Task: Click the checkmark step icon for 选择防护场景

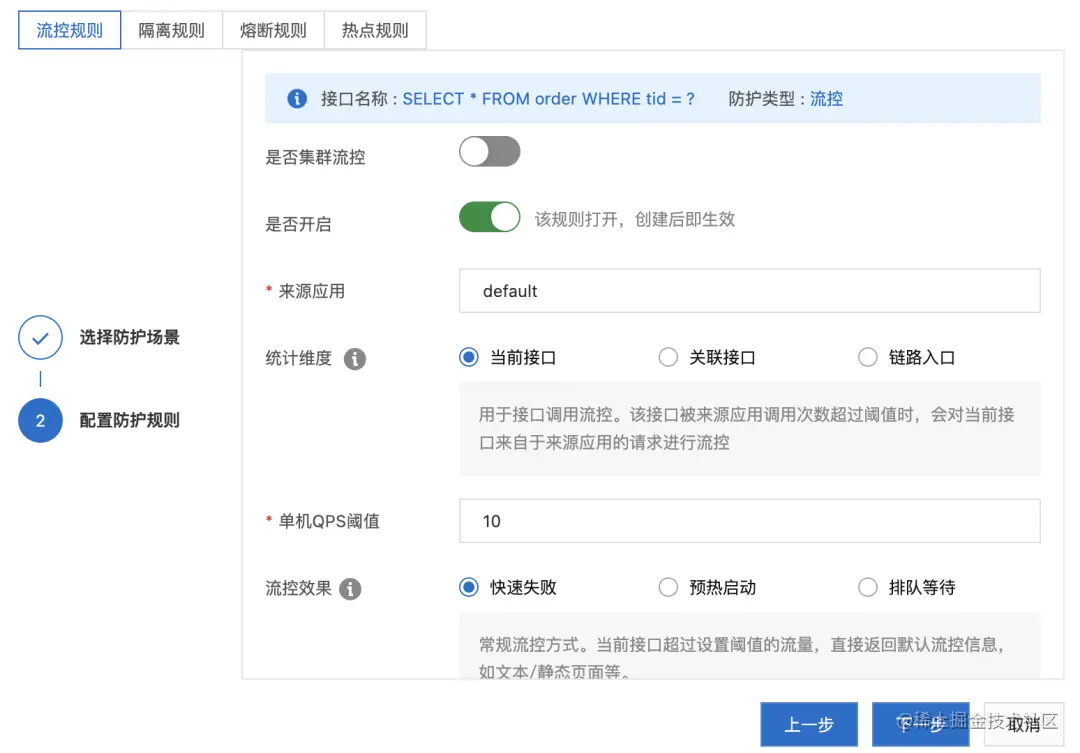Action: [x=41, y=338]
